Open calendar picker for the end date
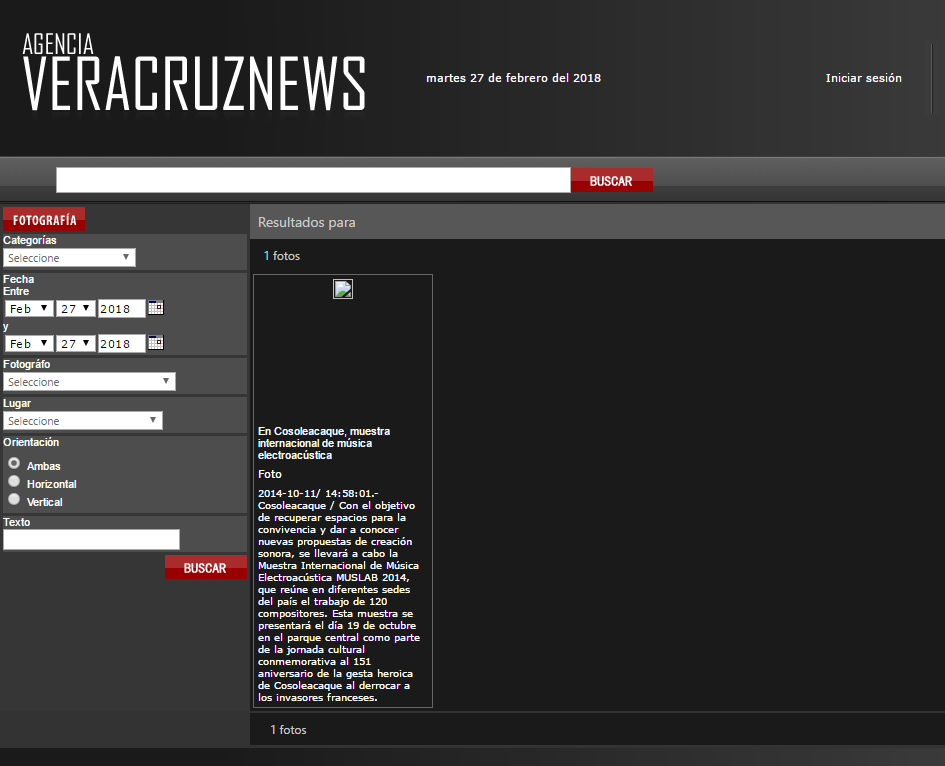This screenshot has width=945, height=766. pyautogui.click(x=155, y=343)
